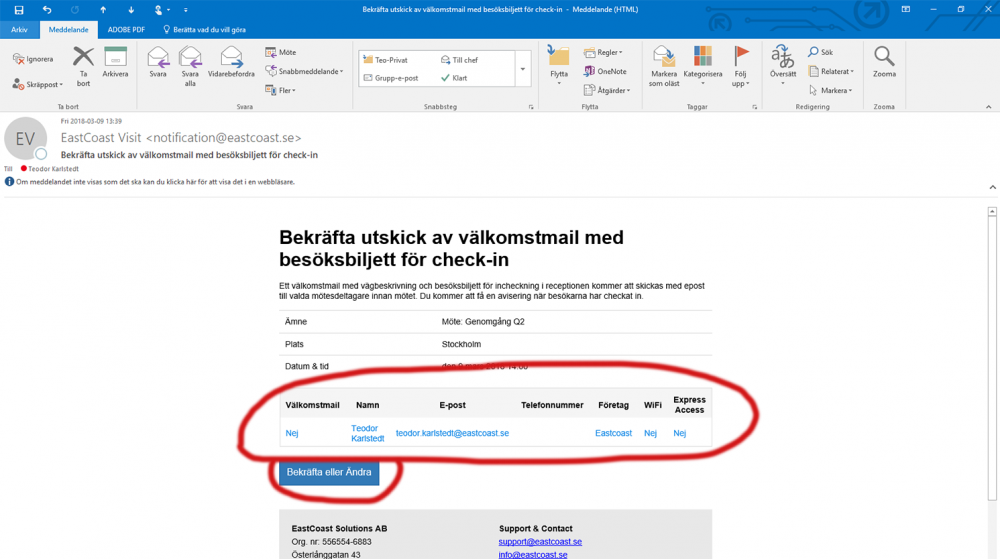1000x559 pixels.
Task: Archive the message using Arkivera
Action: coord(115,62)
